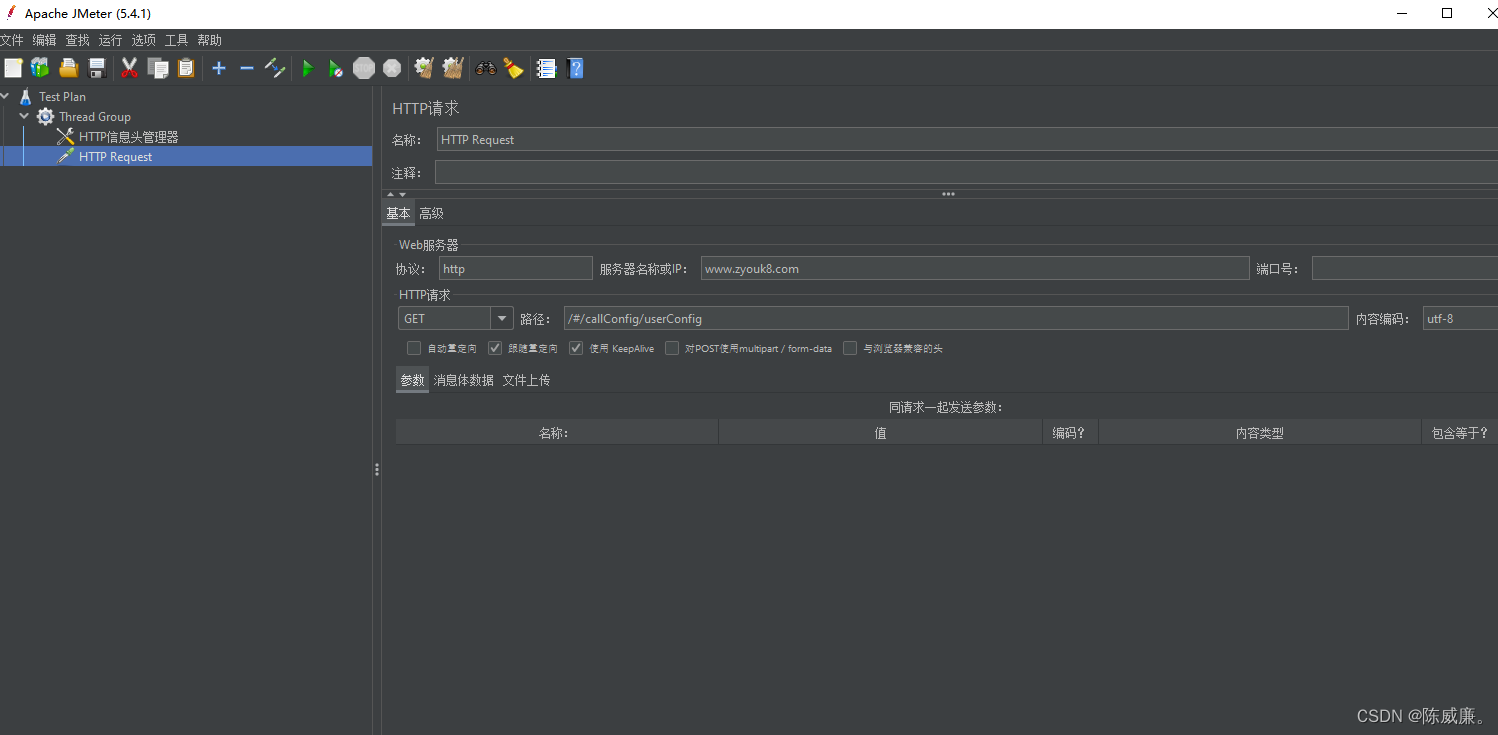This screenshot has width=1498, height=735.
Task: Switch to the 文件上传 tab
Action: point(526,380)
